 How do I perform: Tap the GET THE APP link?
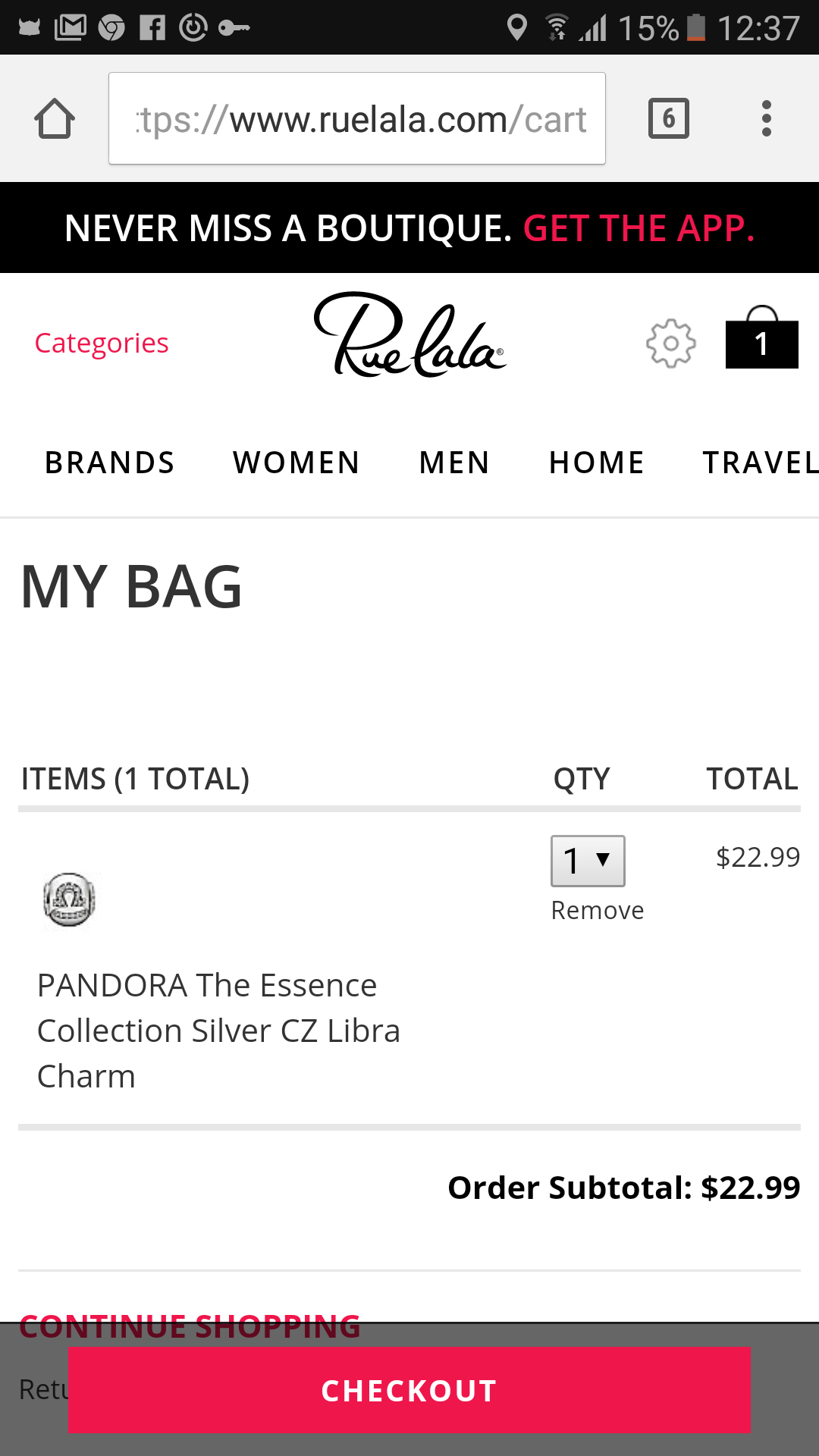[639, 228]
